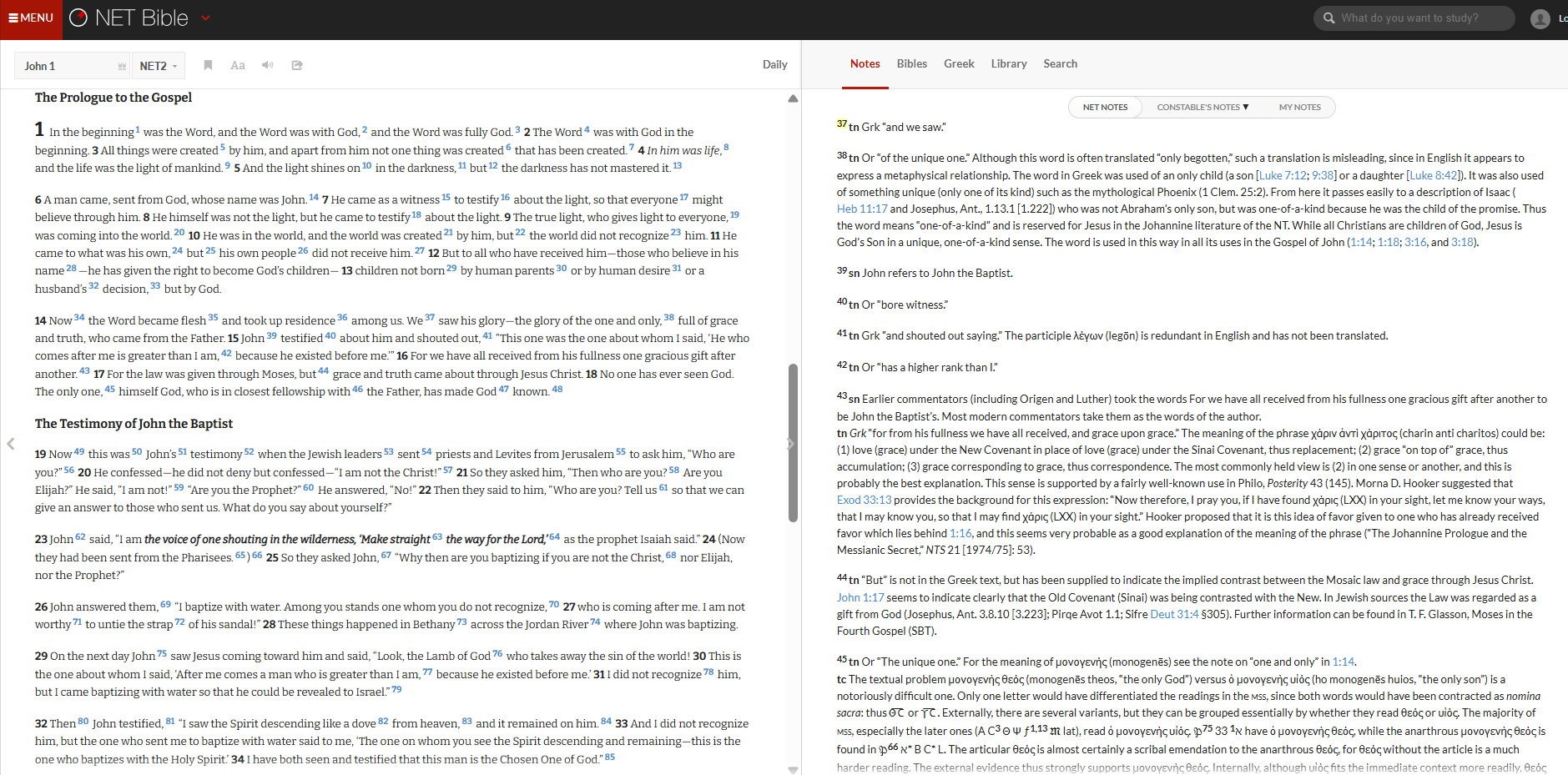
Task: Open the NET2 version dropdown
Action: click(159, 66)
